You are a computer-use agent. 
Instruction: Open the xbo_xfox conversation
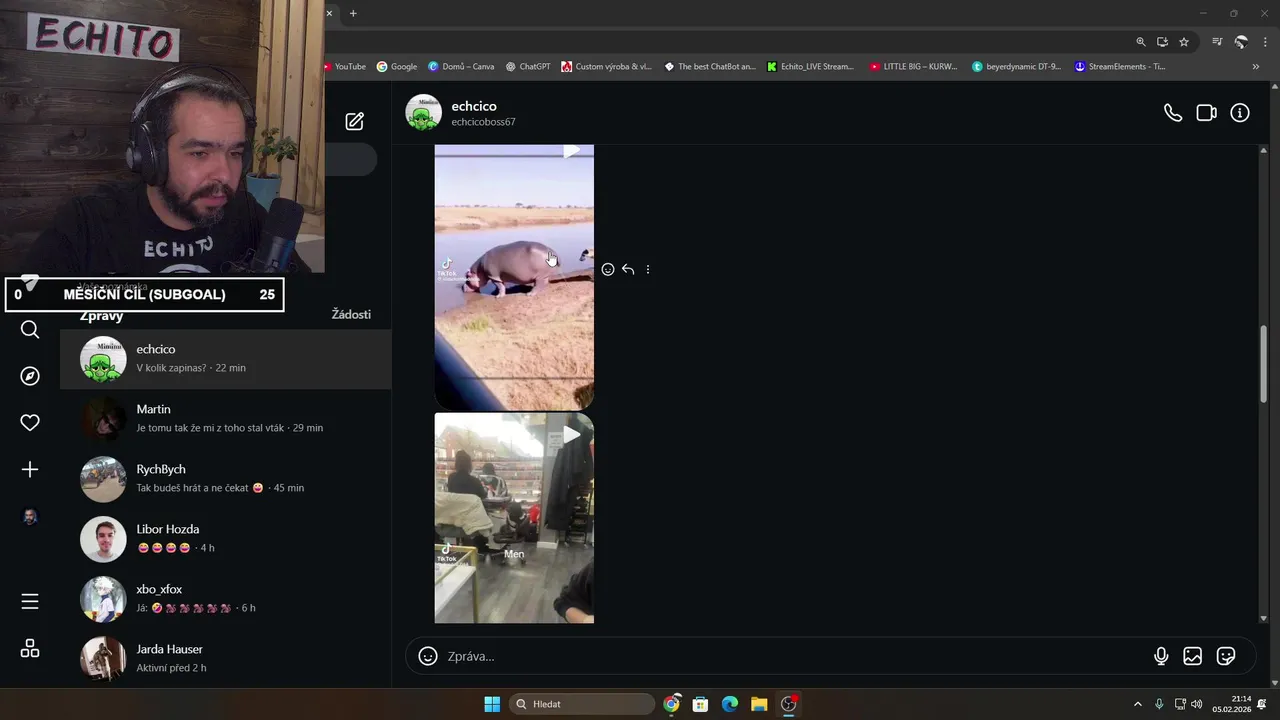[226, 599]
